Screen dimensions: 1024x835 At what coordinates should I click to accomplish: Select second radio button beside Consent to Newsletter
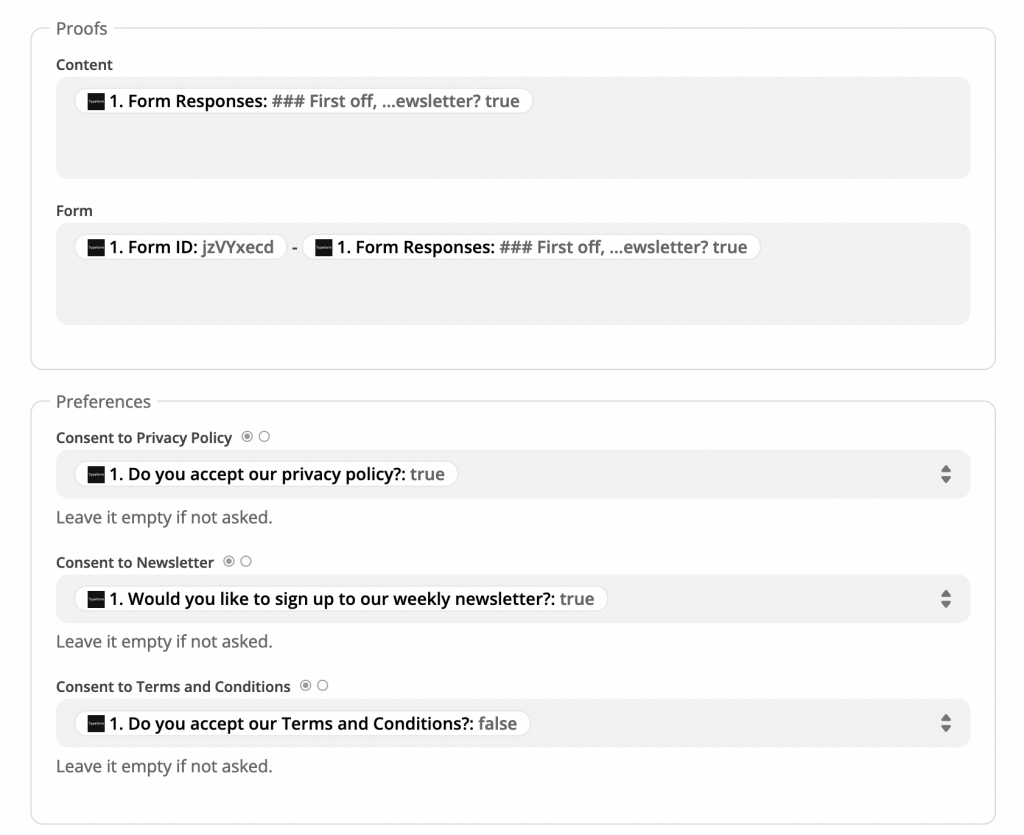point(246,562)
